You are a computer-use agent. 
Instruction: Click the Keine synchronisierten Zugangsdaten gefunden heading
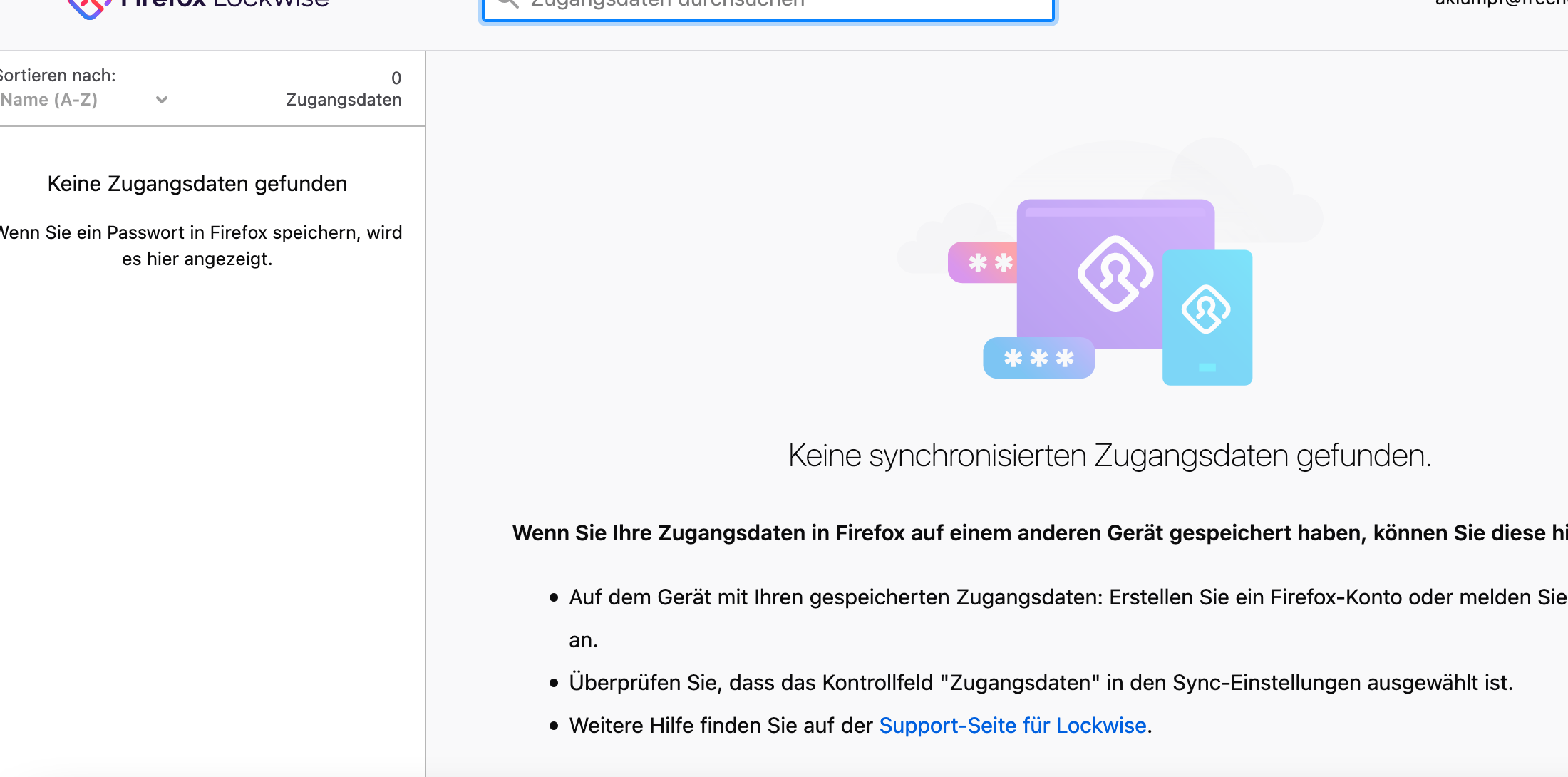pos(1109,456)
